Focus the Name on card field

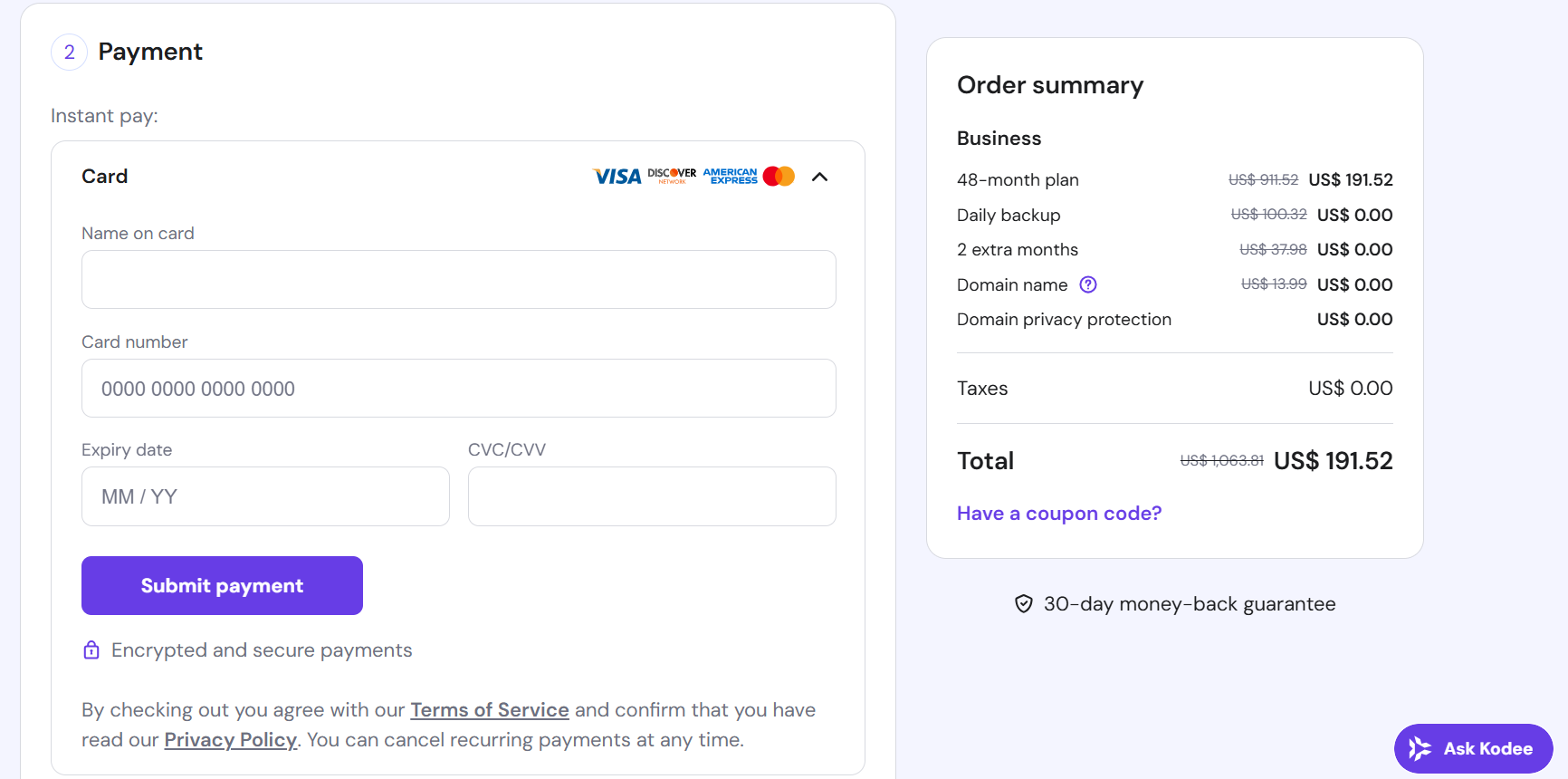(459, 280)
